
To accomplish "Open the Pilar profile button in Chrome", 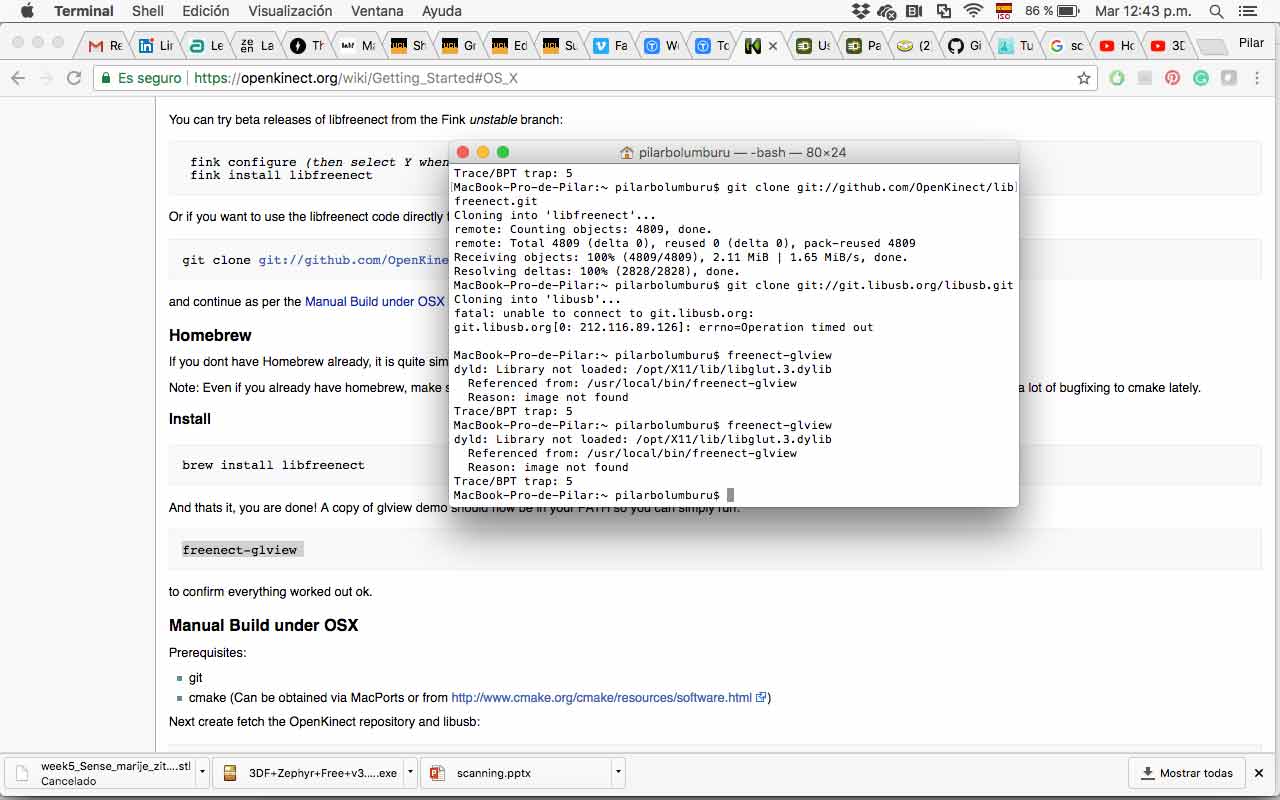I will click(1251, 43).
